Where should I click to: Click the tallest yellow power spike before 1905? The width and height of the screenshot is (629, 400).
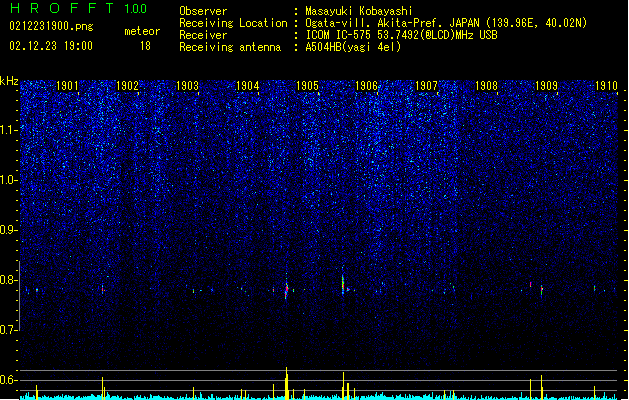pos(286,383)
